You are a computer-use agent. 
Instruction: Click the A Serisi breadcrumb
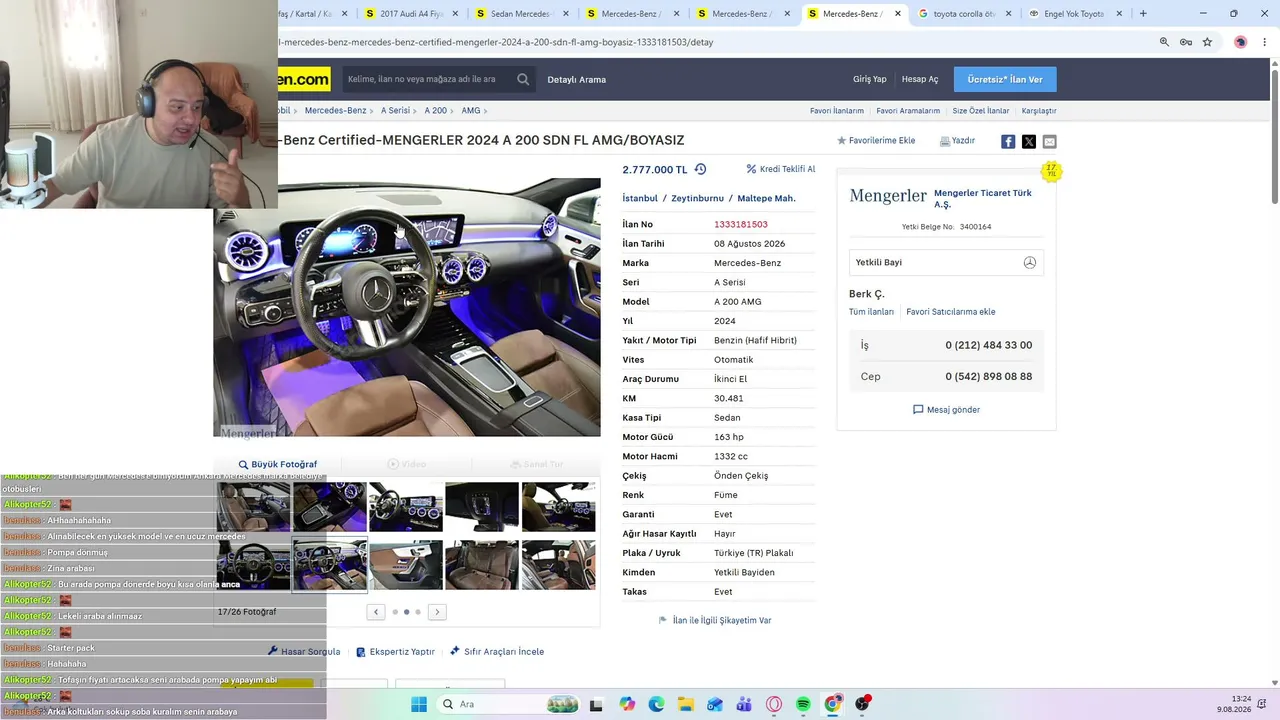396,110
